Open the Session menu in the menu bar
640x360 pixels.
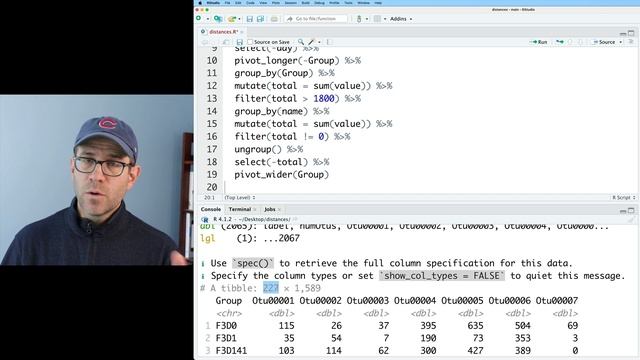(x=291, y=3)
